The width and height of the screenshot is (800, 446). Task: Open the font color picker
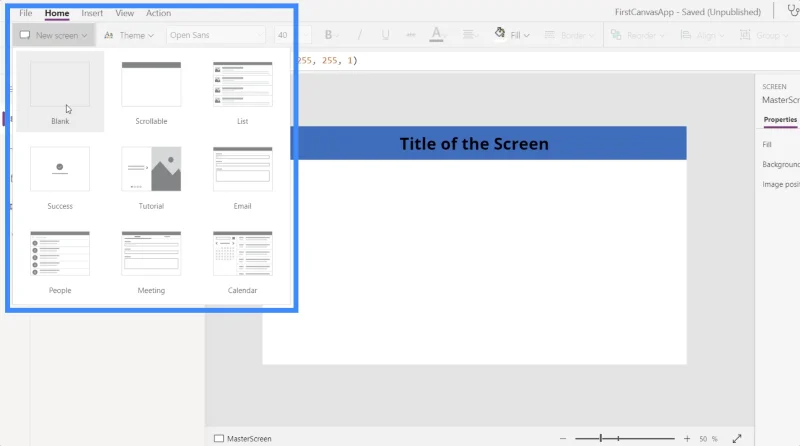point(437,35)
